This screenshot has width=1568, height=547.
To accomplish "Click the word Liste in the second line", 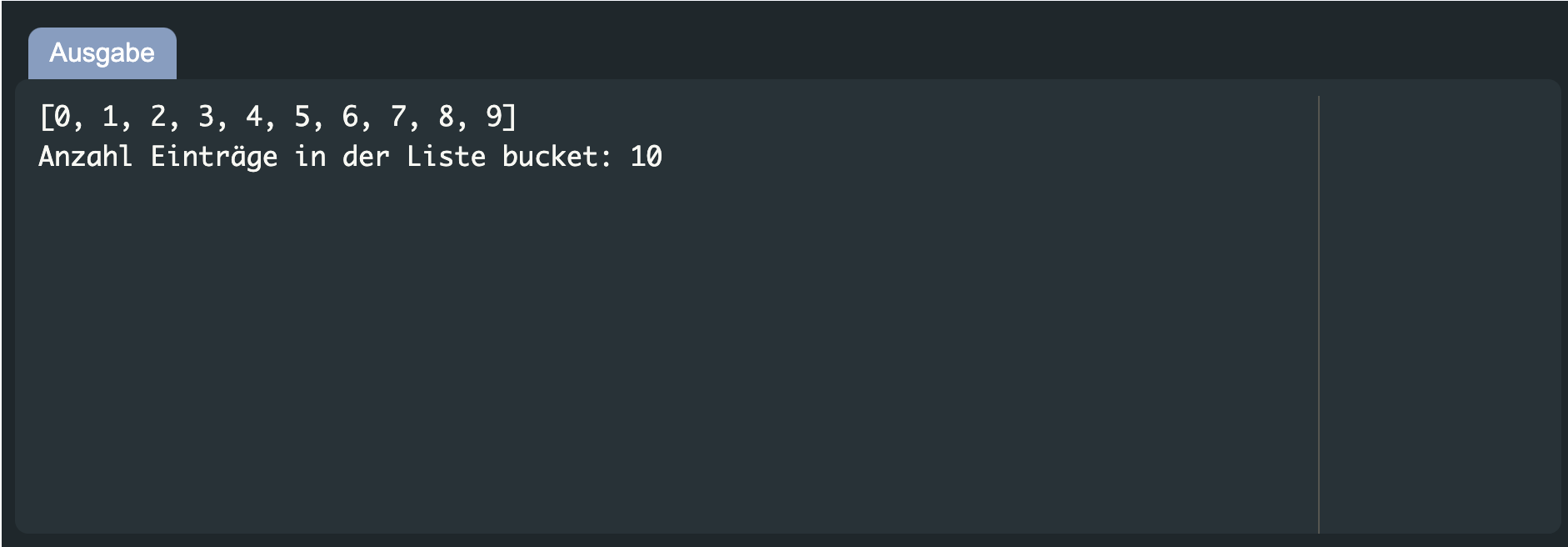I will [446, 156].
